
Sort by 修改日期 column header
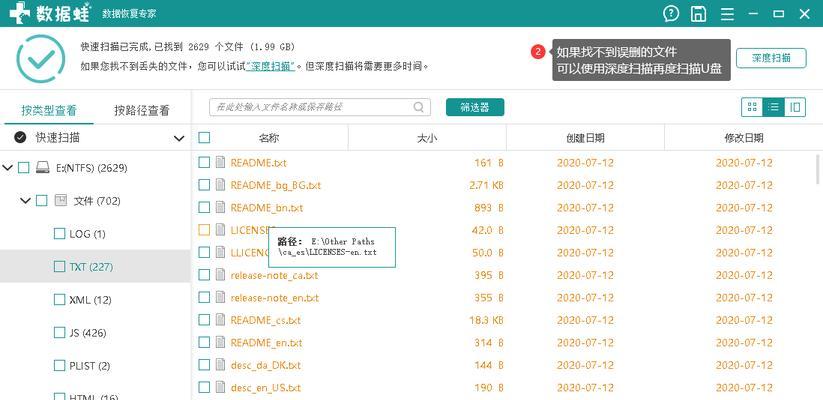pos(744,138)
